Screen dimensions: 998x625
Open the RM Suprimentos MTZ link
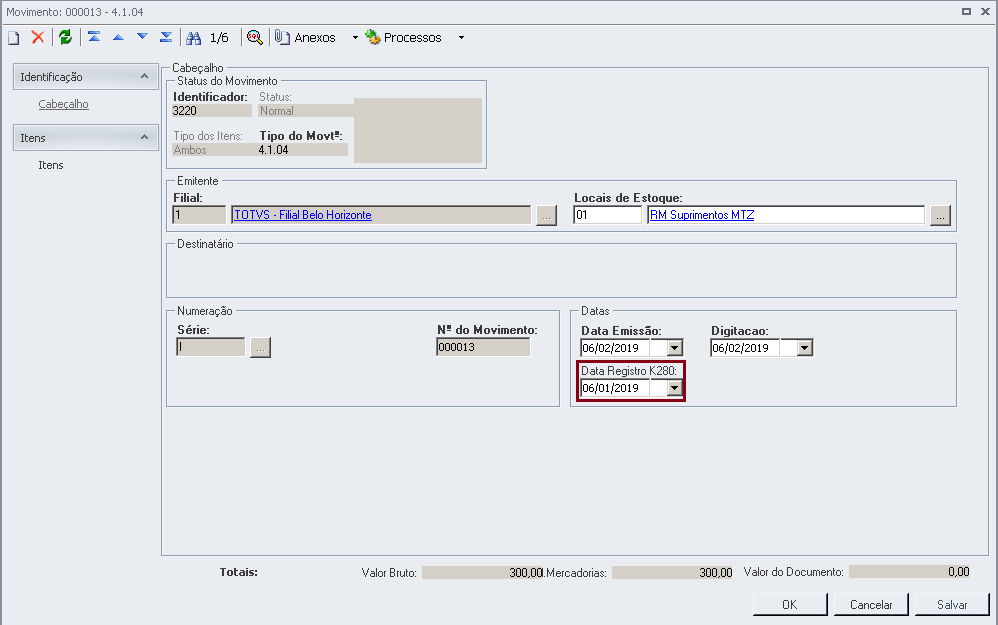[702, 215]
